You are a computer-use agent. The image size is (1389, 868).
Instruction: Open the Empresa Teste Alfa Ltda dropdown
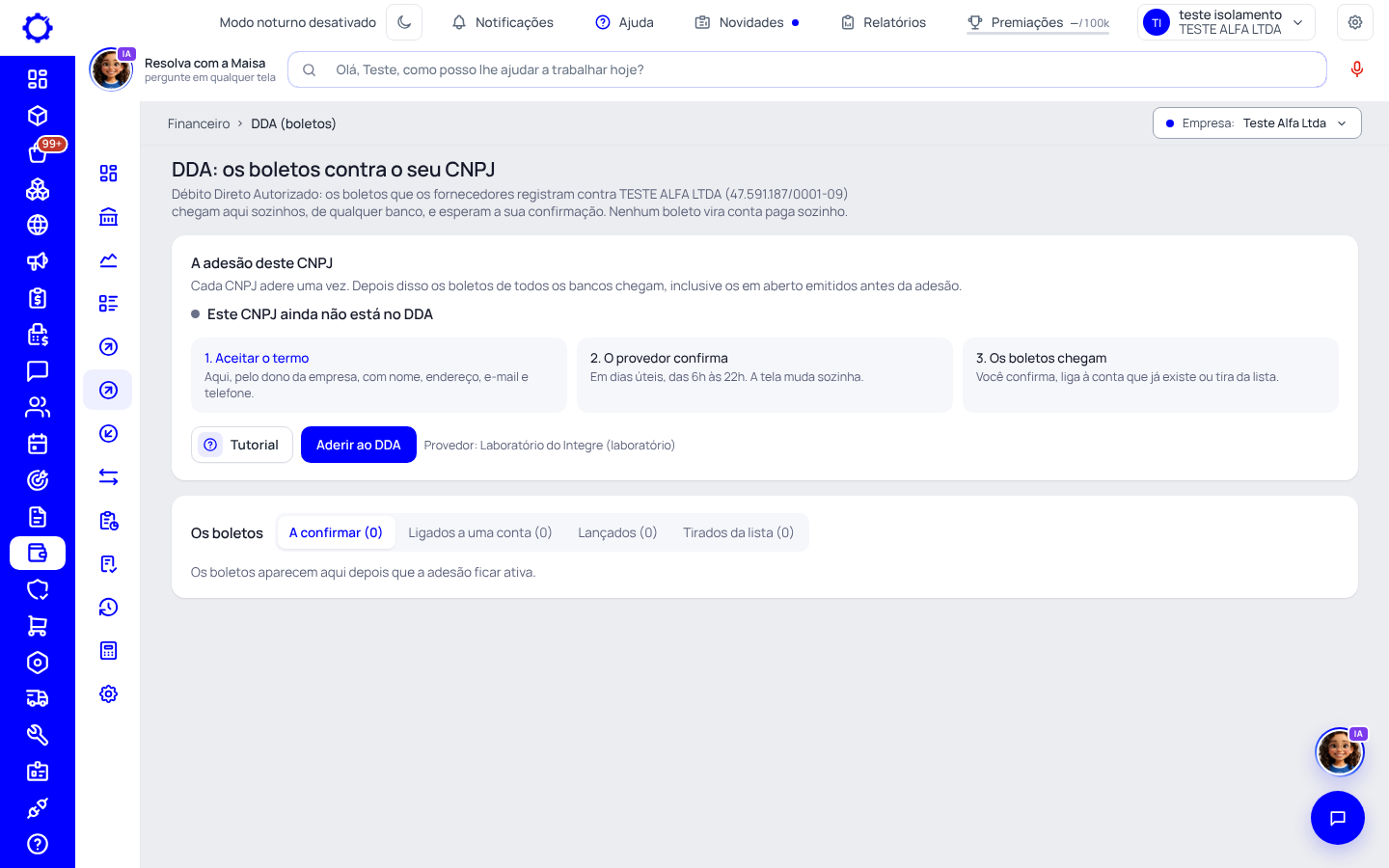[x=1257, y=123]
